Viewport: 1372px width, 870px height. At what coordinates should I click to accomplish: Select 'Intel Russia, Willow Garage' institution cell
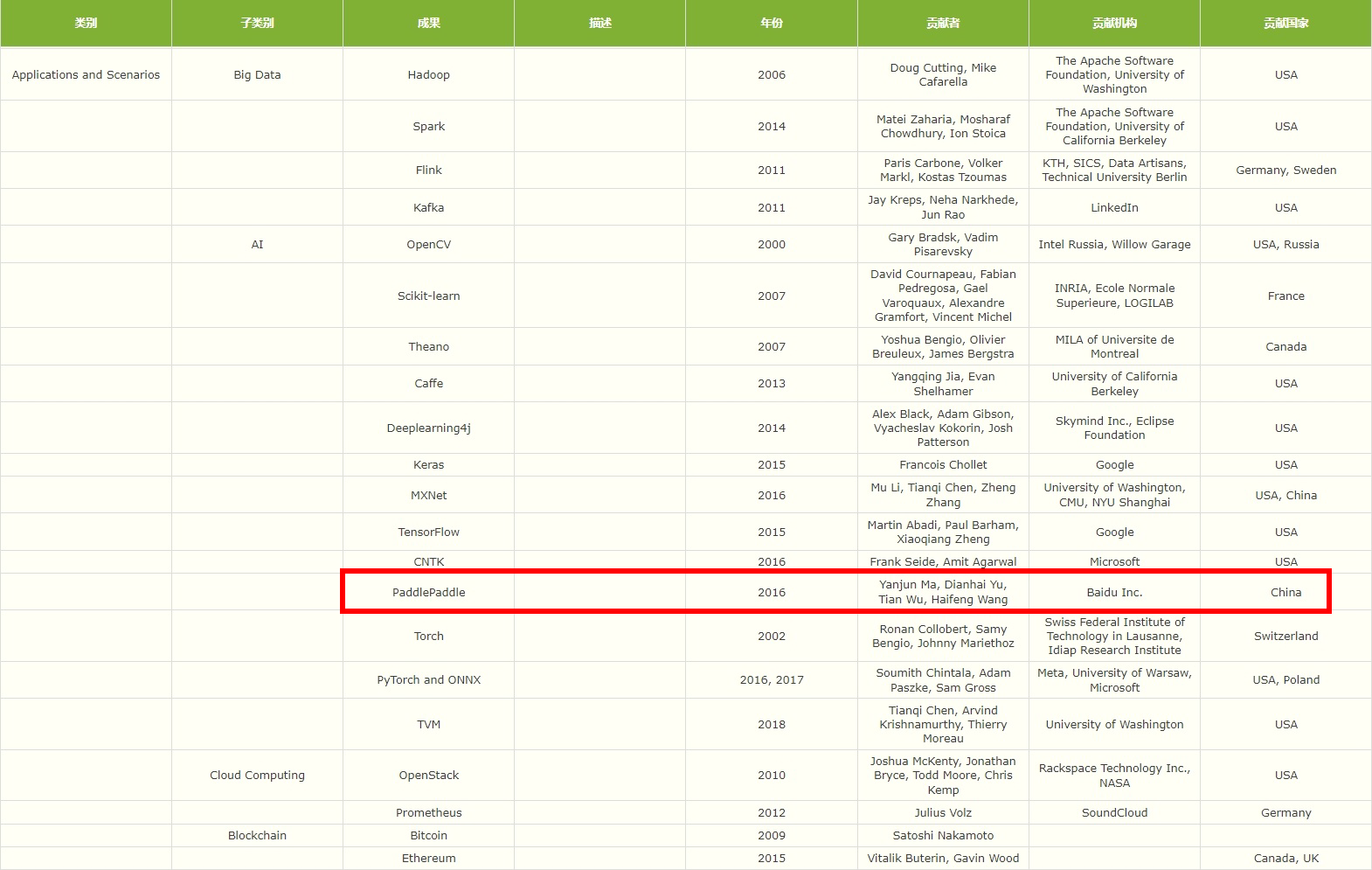point(1114,244)
